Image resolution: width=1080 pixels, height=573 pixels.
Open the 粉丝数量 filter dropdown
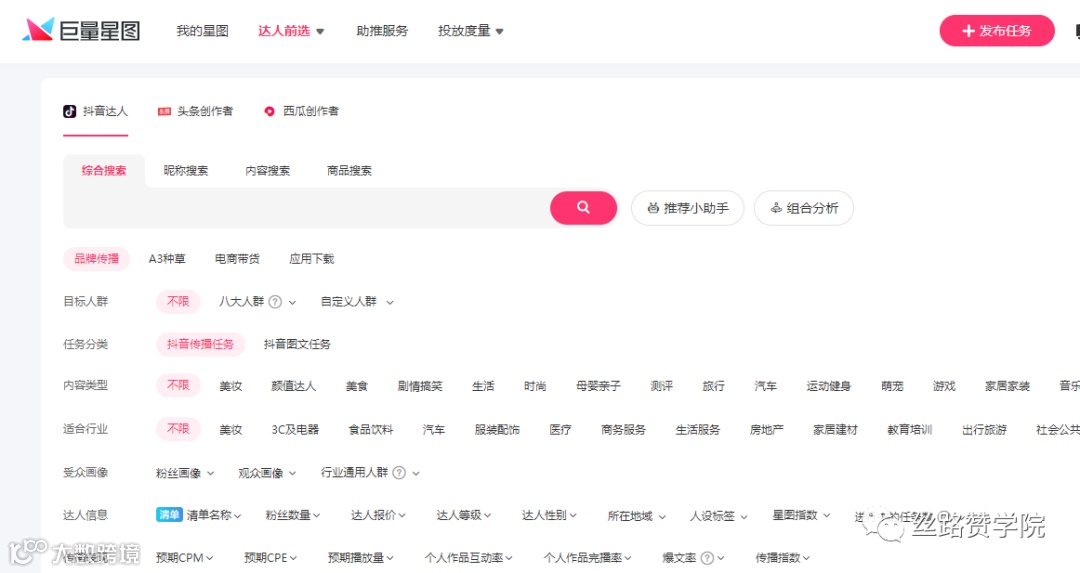click(293, 515)
